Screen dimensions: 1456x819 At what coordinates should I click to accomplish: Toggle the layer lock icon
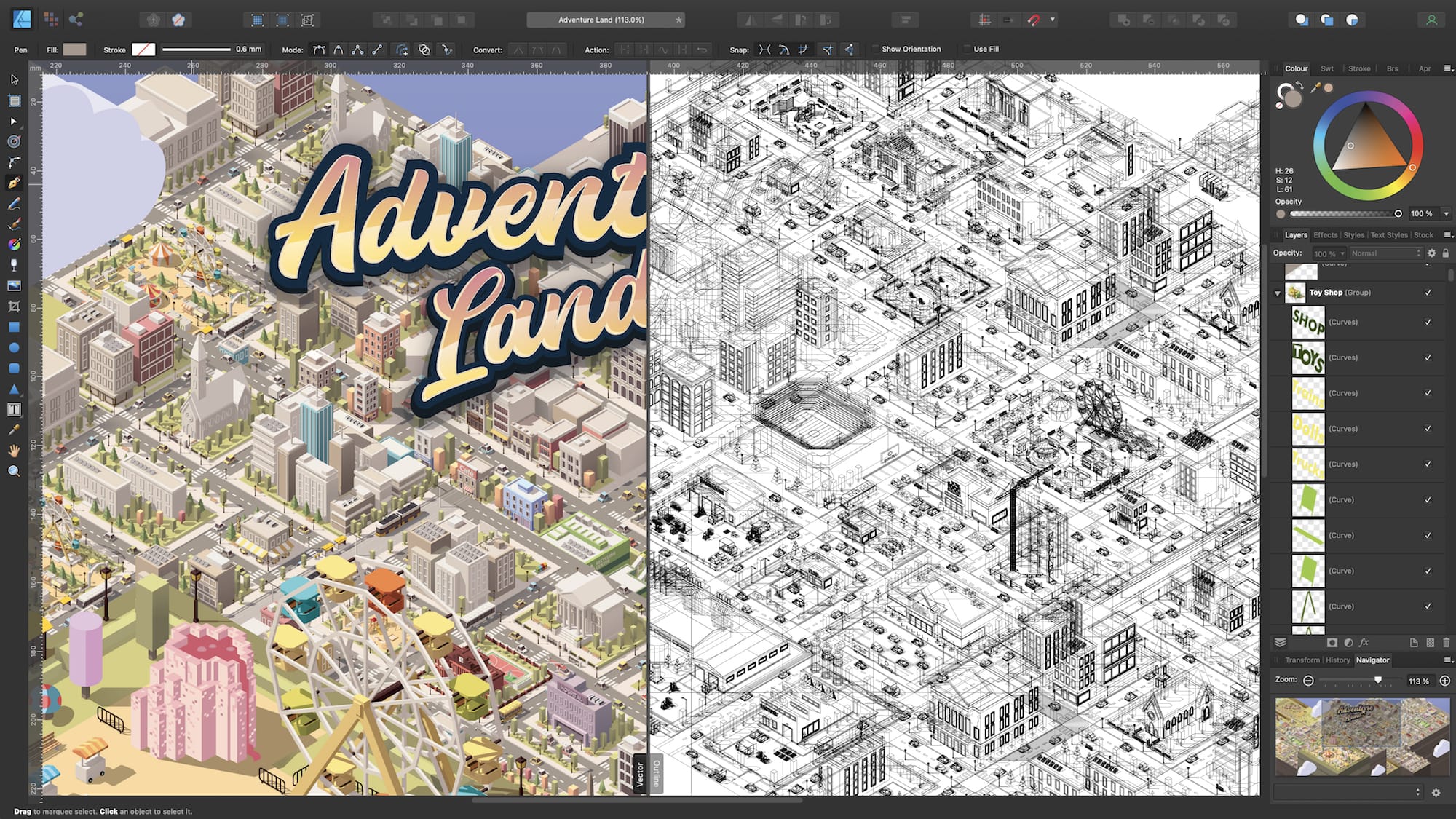tap(1446, 253)
